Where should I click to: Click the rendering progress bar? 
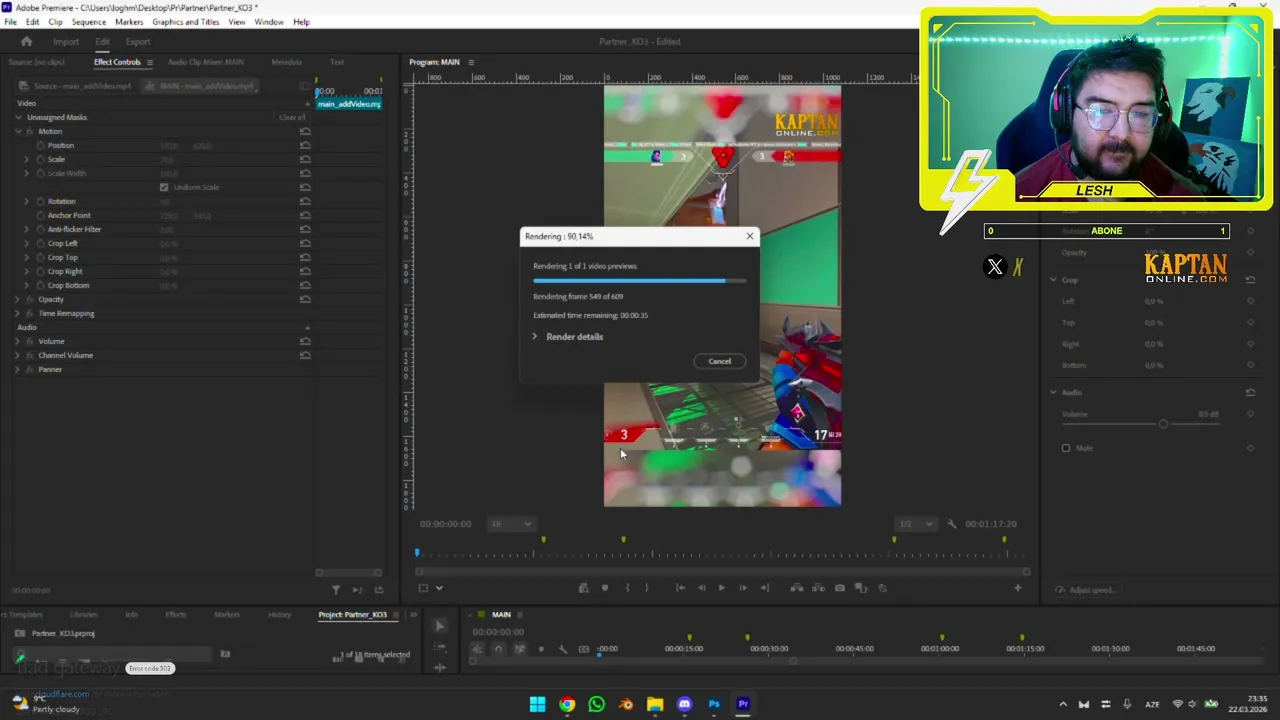click(640, 281)
